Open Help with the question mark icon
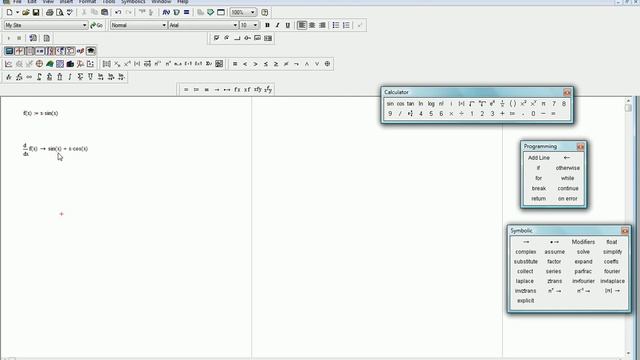This screenshot has width=640, height=360. pos(264,12)
